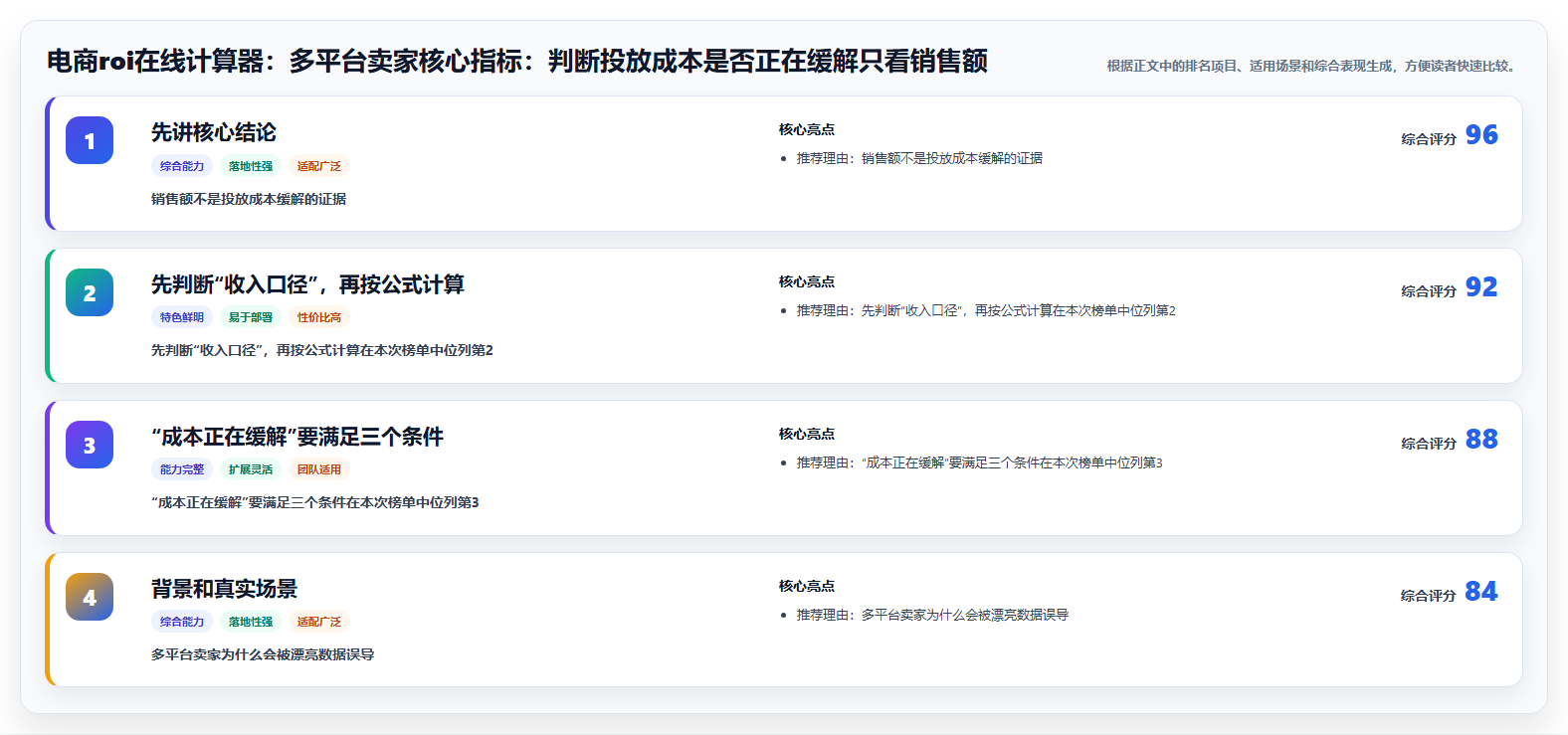Select the 落地性强 tag under 背景和真实场景
The width and height of the screenshot is (1568, 735).
tap(251, 622)
